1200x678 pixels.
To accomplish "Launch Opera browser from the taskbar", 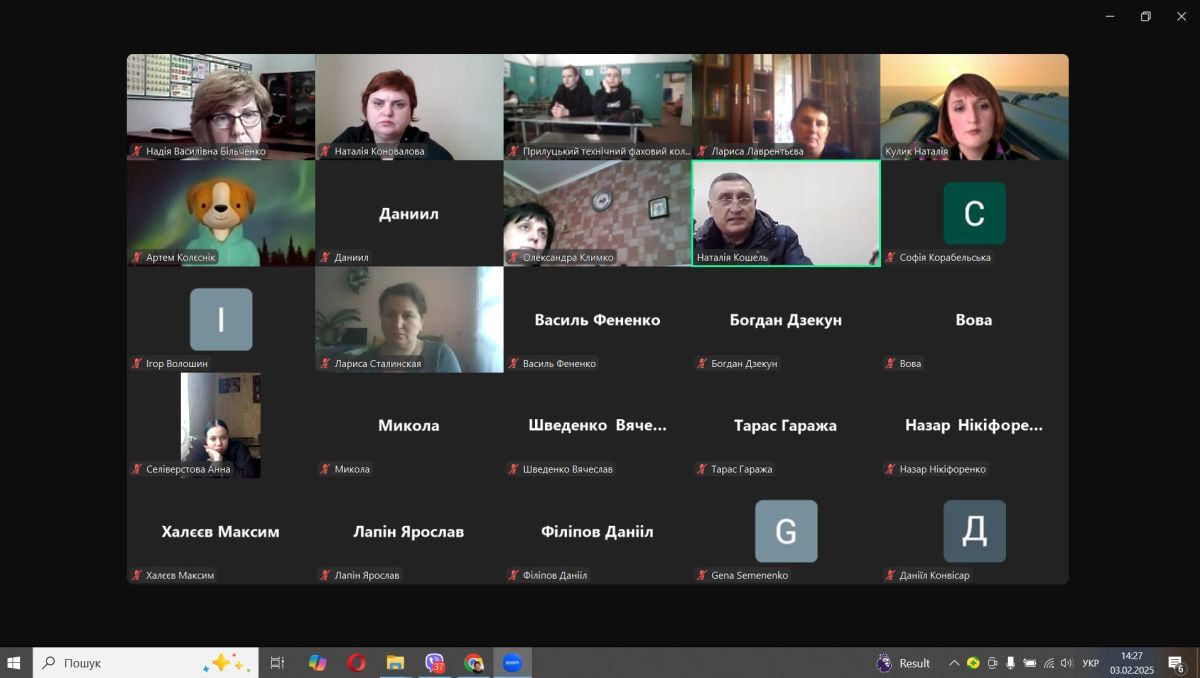I will [356, 663].
